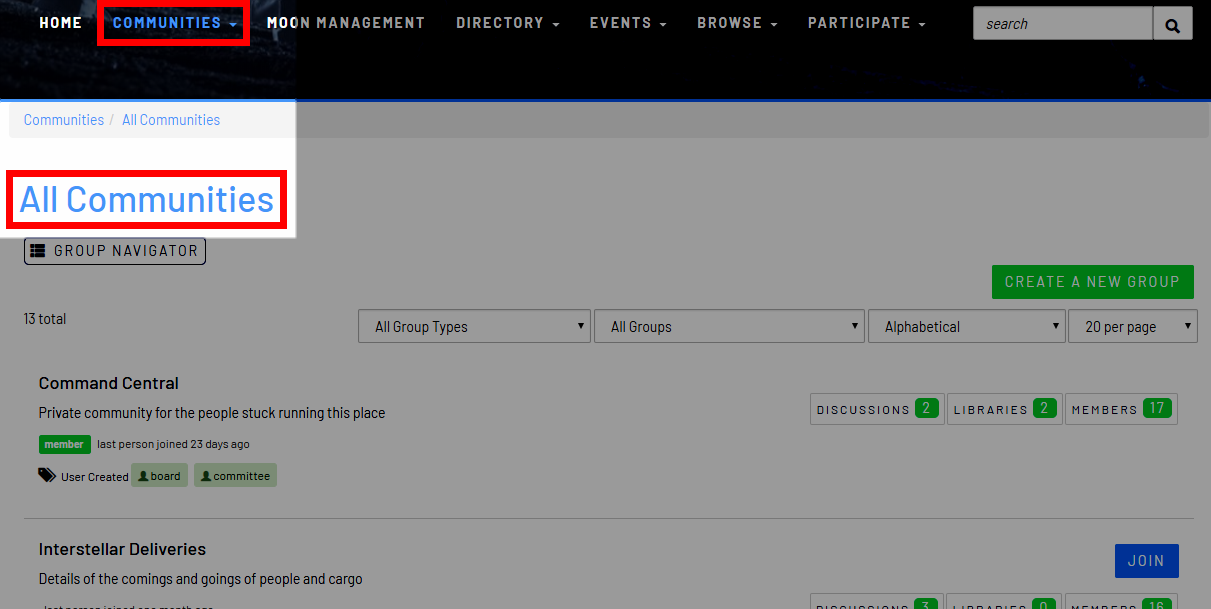Image resolution: width=1211 pixels, height=609 pixels.
Task: Open the Interstellar Deliveries community
Action: (x=122, y=549)
